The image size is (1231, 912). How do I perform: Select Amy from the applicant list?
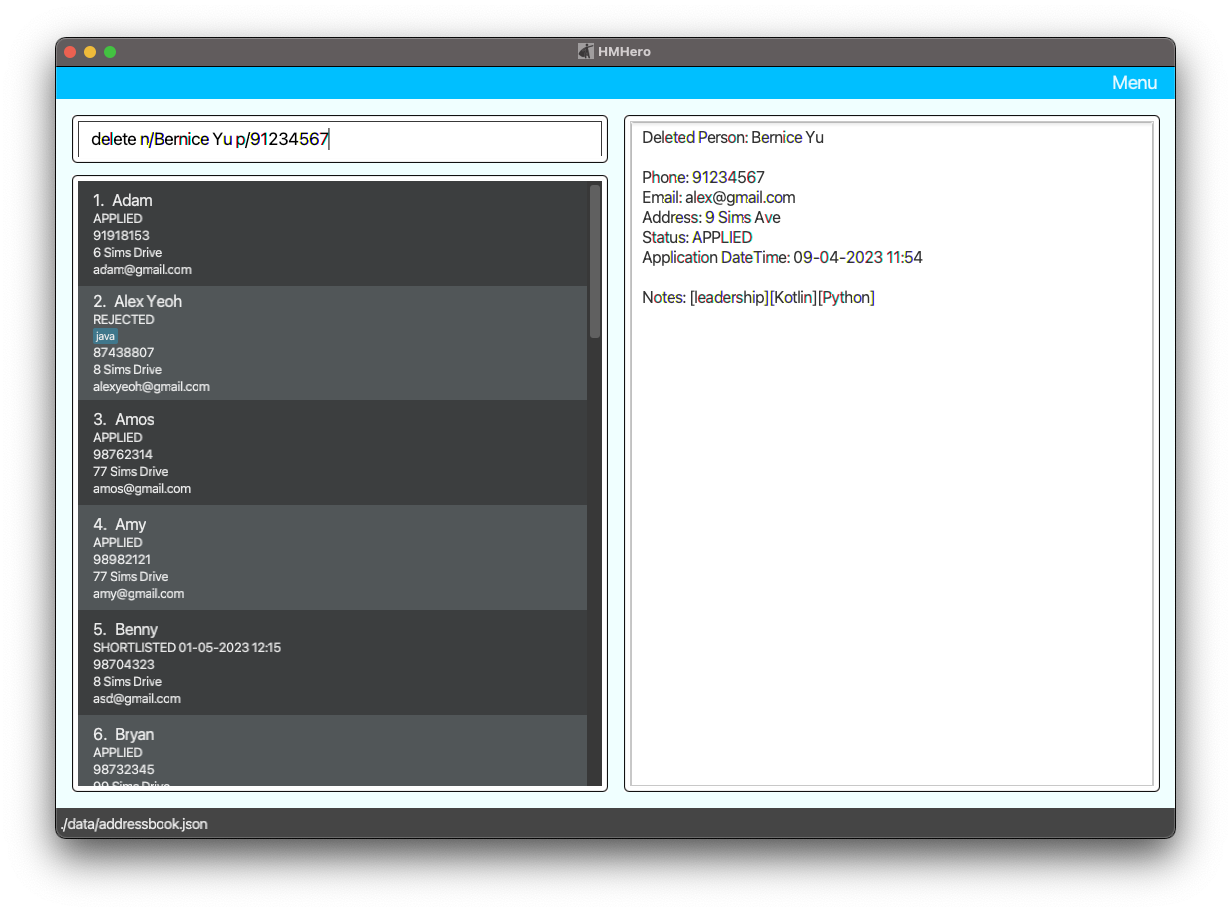pyautogui.click(x=333, y=558)
